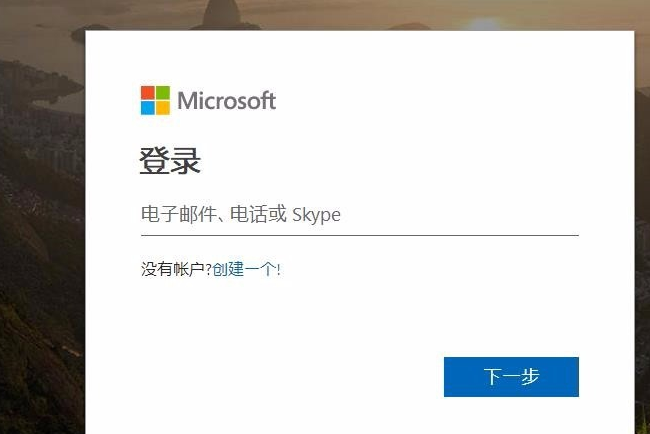Image resolution: width=650 pixels, height=434 pixels.
Task: Click the Microsoft wordmark text
Action: click(226, 100)
